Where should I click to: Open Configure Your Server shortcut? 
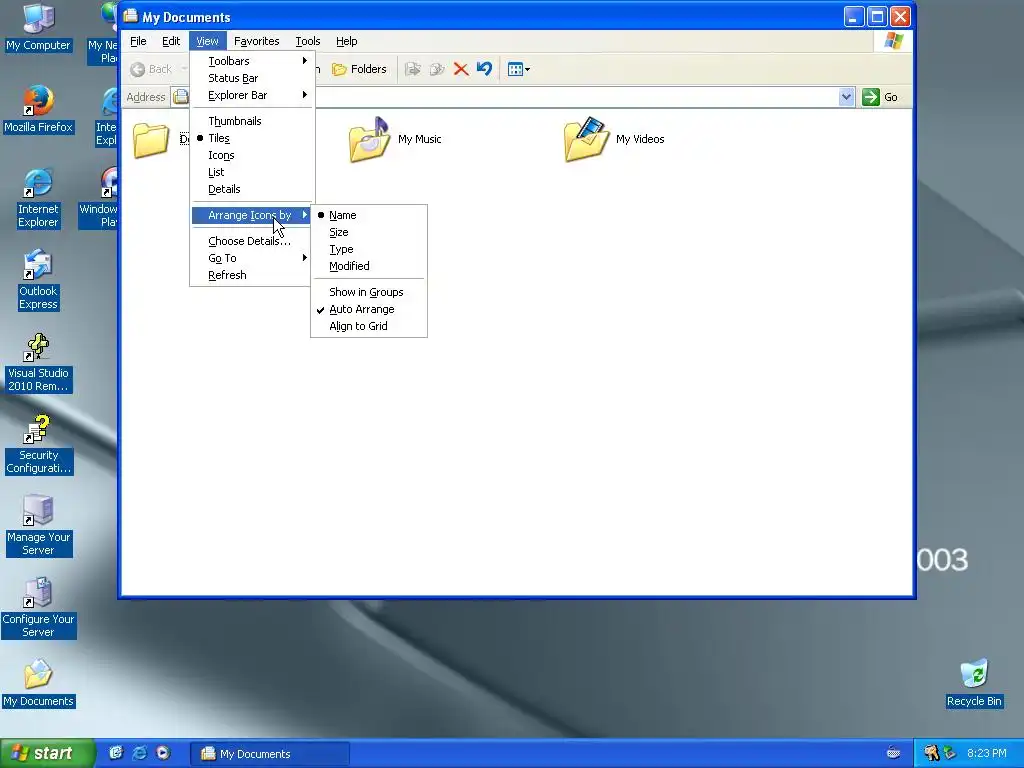[38, 608]
